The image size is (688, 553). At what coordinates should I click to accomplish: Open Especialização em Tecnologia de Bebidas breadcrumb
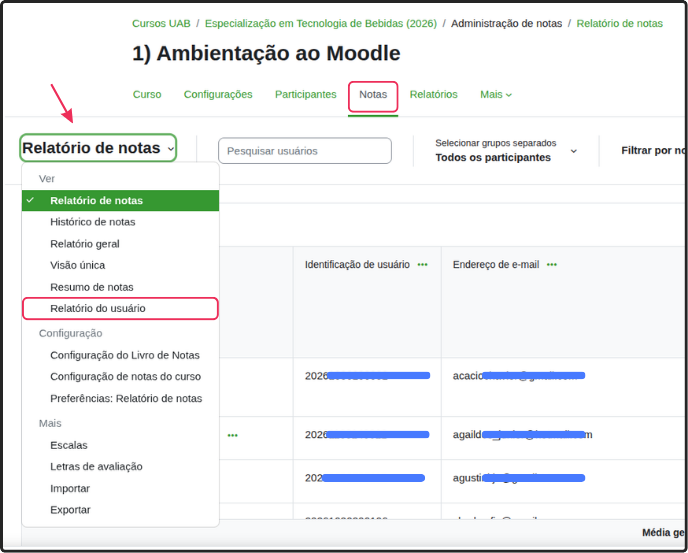point(320,23)
